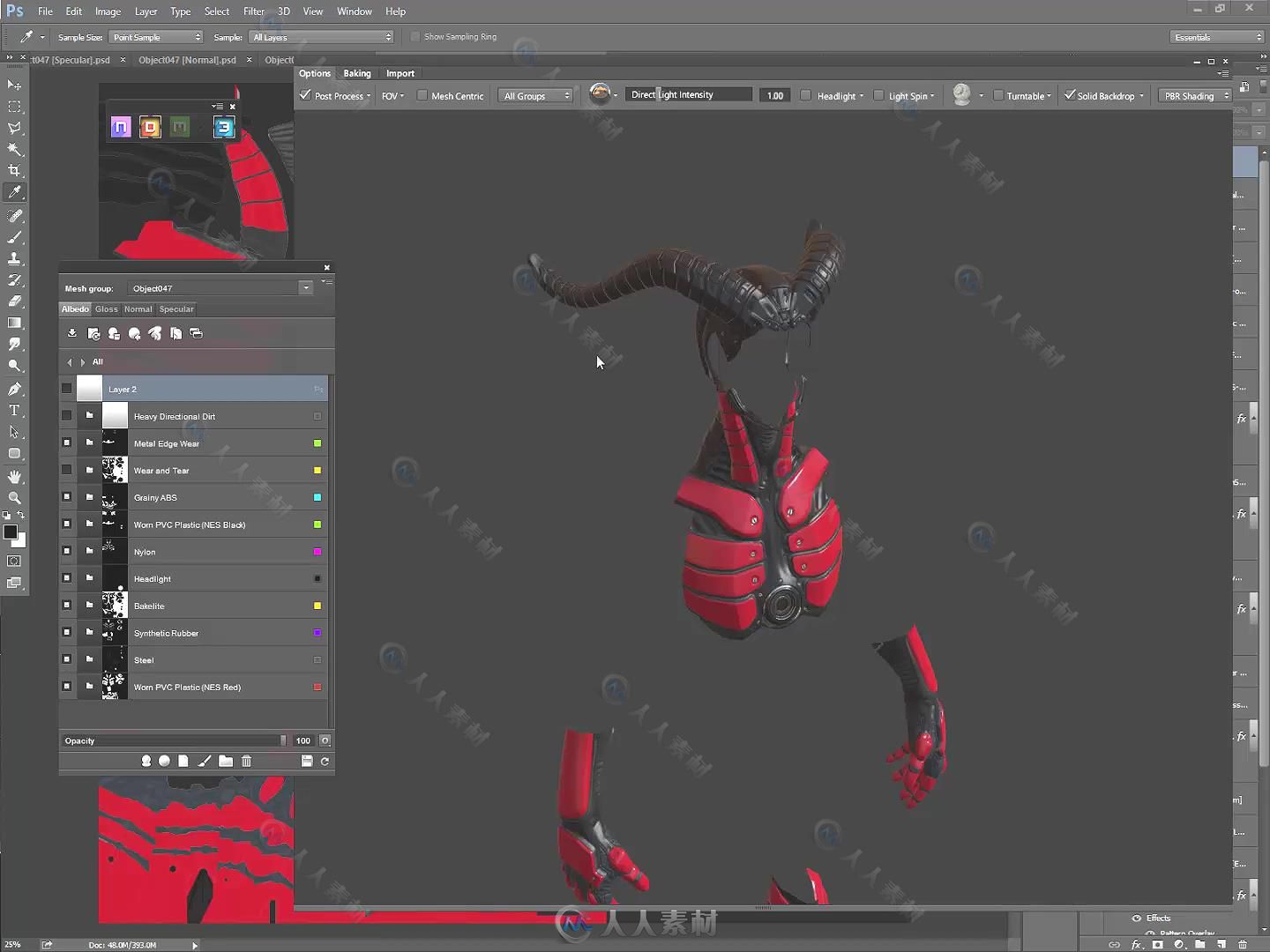This screenshot has height=952, width=1270.
Task: Open the Import tab in viewer
Action: pyautogui.click(x=400, y=73)
